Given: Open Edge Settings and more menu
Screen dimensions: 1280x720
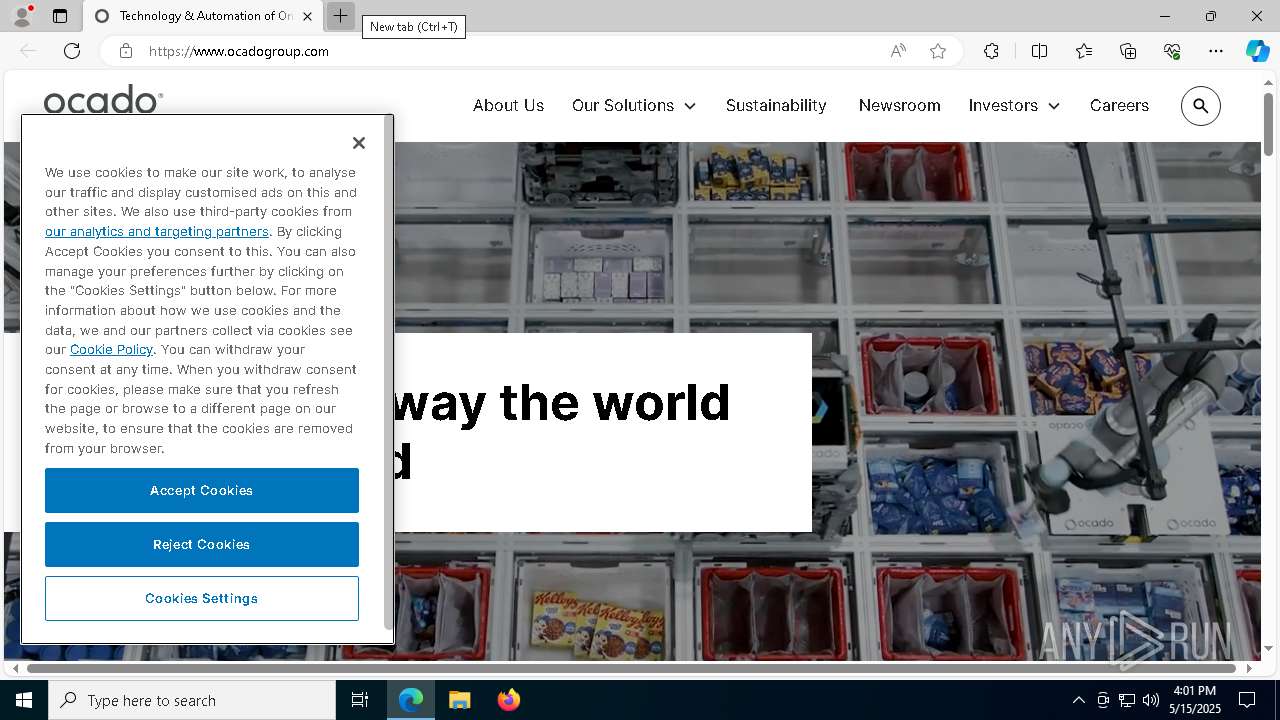Looking at the screenshot, I should click(1216, 51).
